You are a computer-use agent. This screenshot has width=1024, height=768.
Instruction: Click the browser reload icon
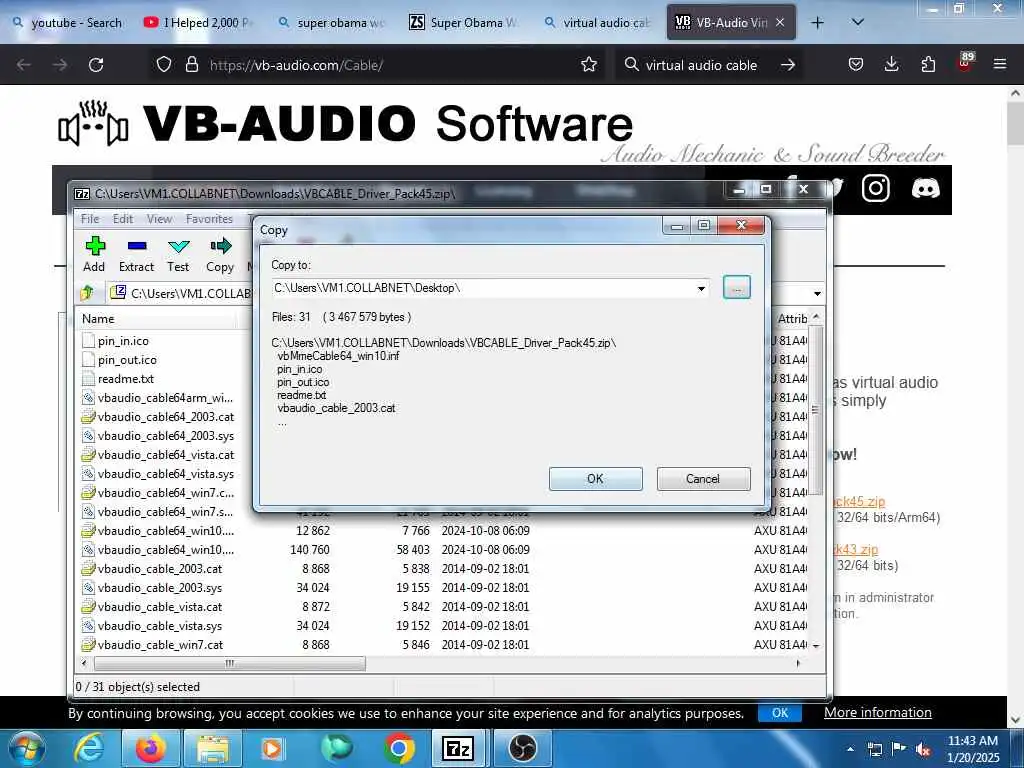tap(96, 65)
